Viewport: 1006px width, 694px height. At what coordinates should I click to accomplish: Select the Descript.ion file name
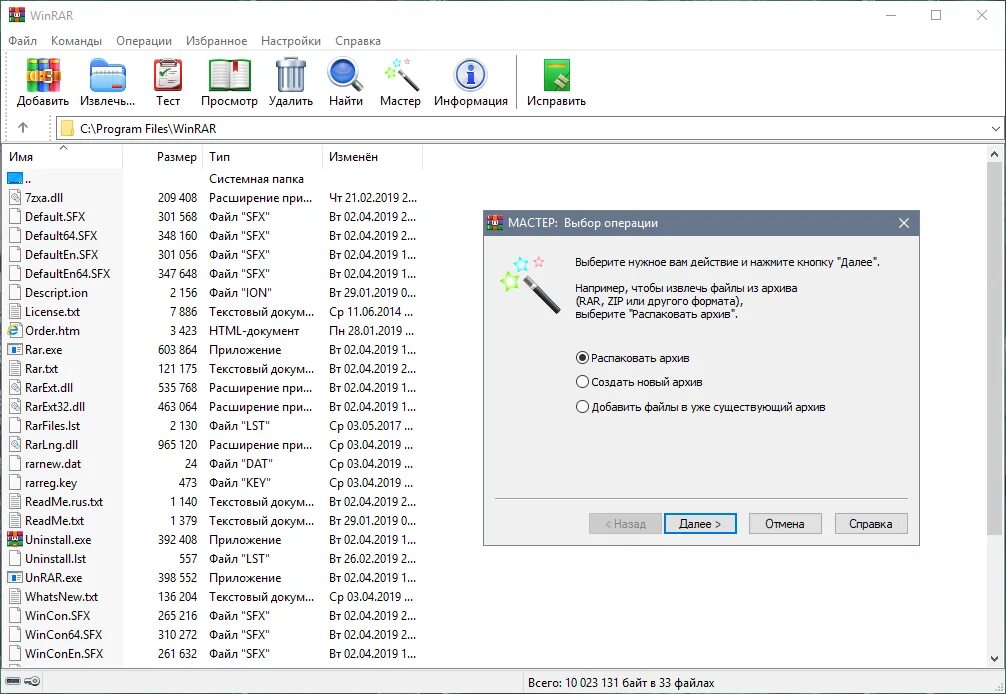coord(56,293)
